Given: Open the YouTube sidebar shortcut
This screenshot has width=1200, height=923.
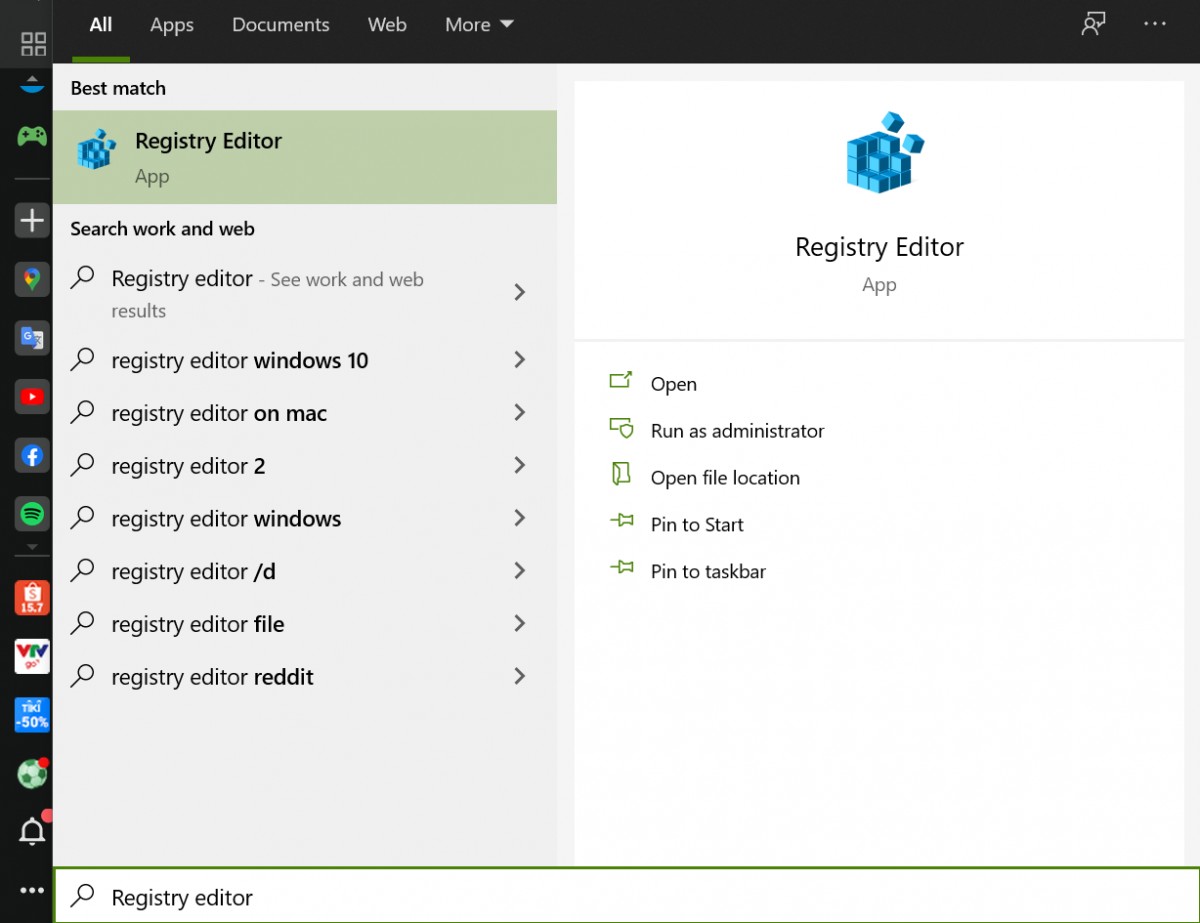Looking at the screenshot, I should [x=32, y=397].
